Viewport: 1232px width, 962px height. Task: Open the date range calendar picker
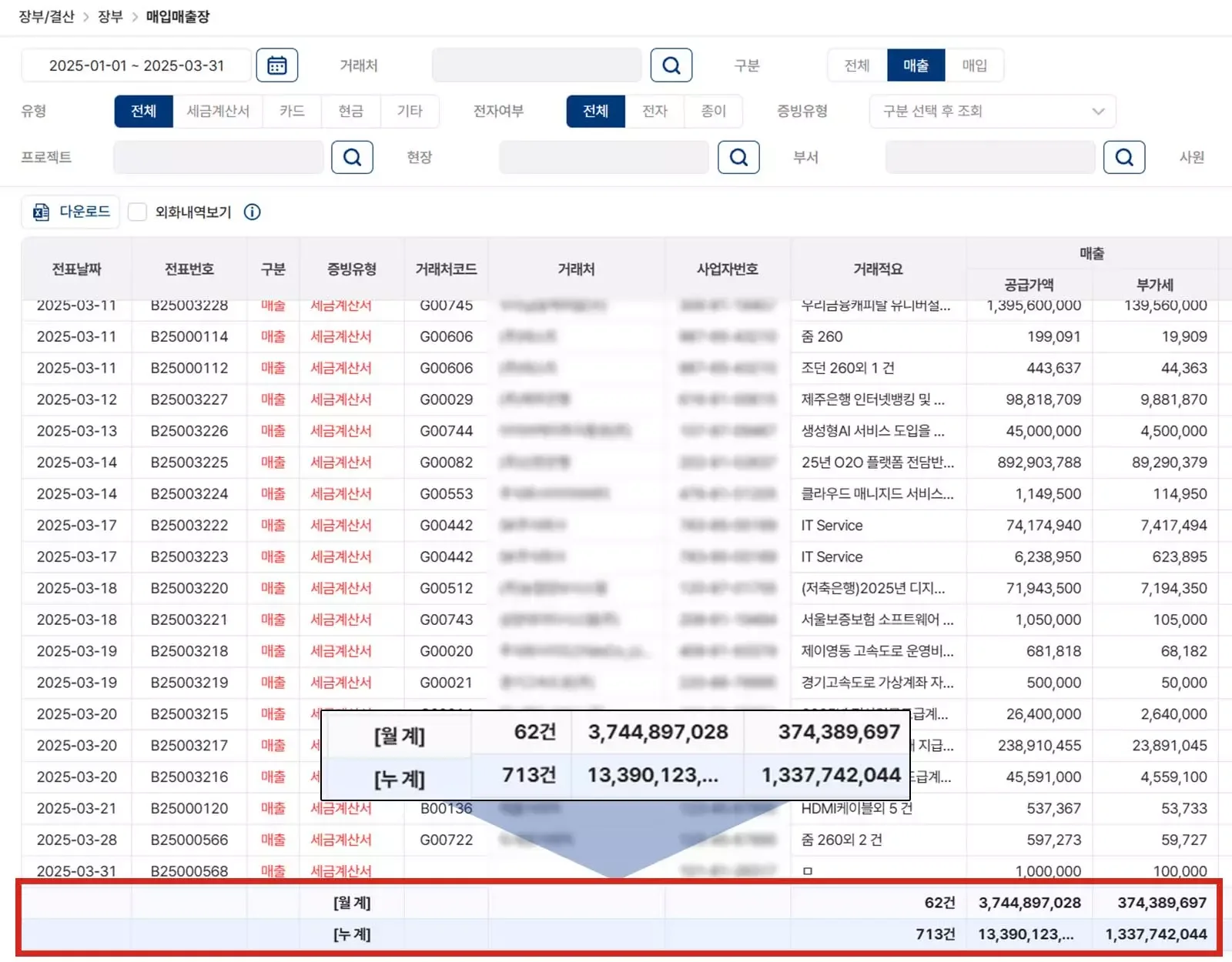[276, 65]
